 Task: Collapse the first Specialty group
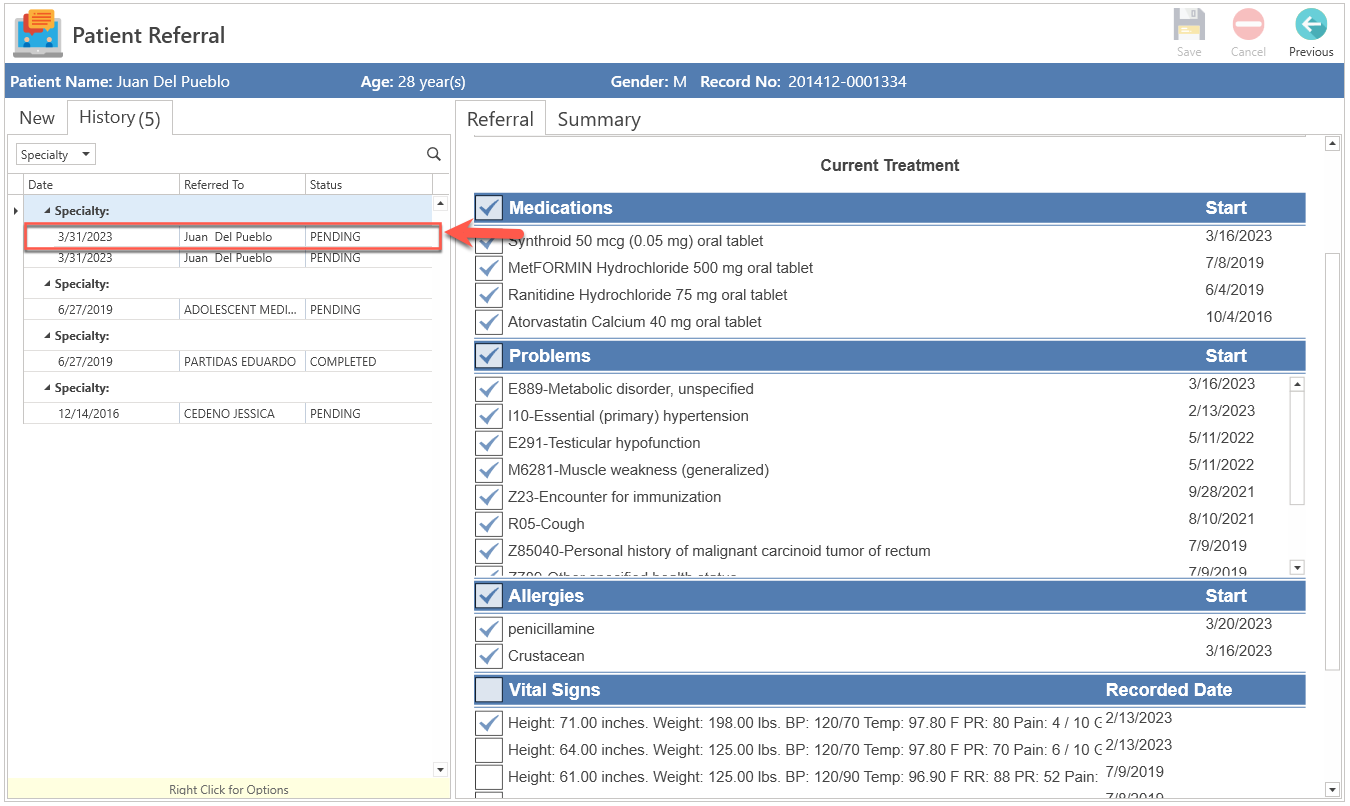[47, 211]
